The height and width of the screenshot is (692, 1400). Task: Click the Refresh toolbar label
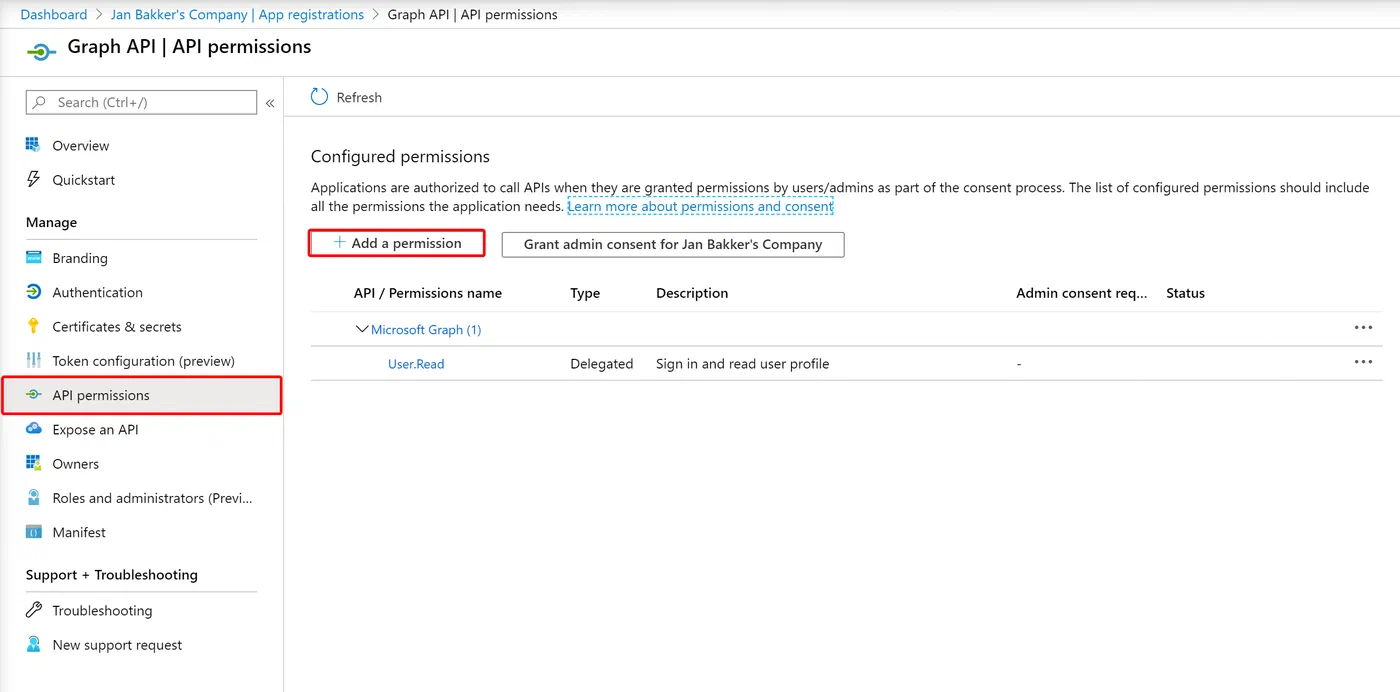(x=359, y=98)
